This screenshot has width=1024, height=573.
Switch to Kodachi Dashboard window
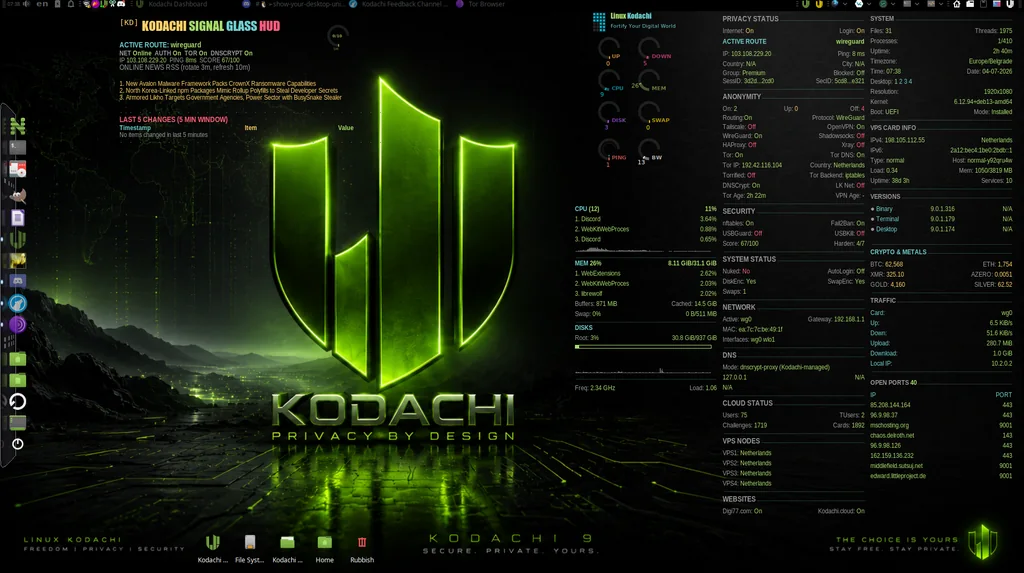pyautogui.click(x=170, y=4)
